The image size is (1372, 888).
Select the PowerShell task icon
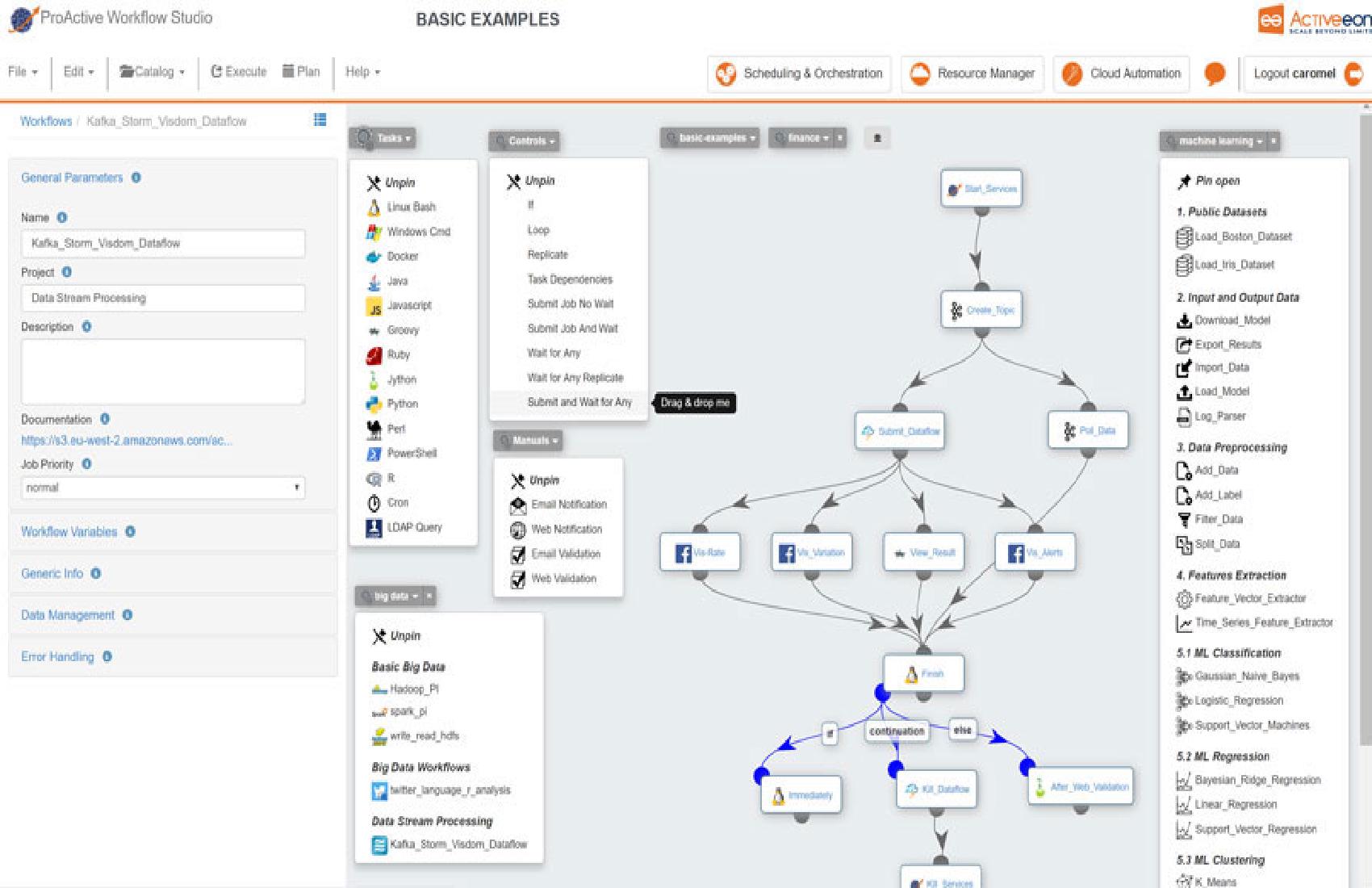pyautogui.click(x=373, y=454)
